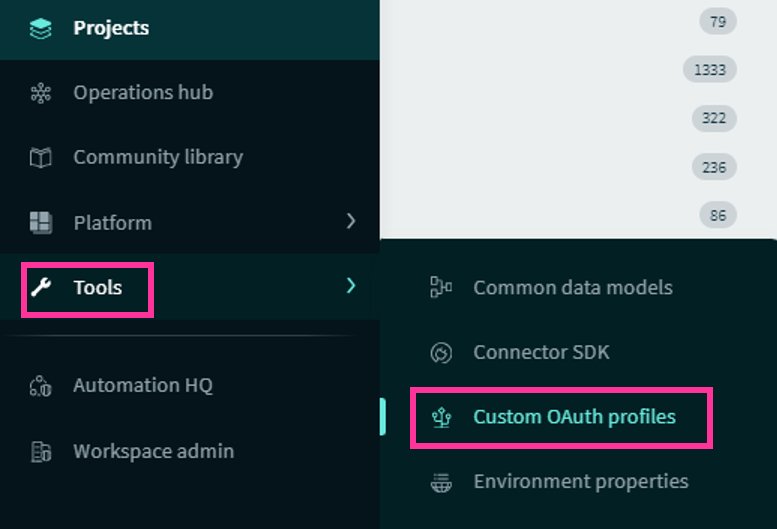The image size is (777, 529).
Task: Click the Tools wrench icon
Action: [x=41, y=287]
